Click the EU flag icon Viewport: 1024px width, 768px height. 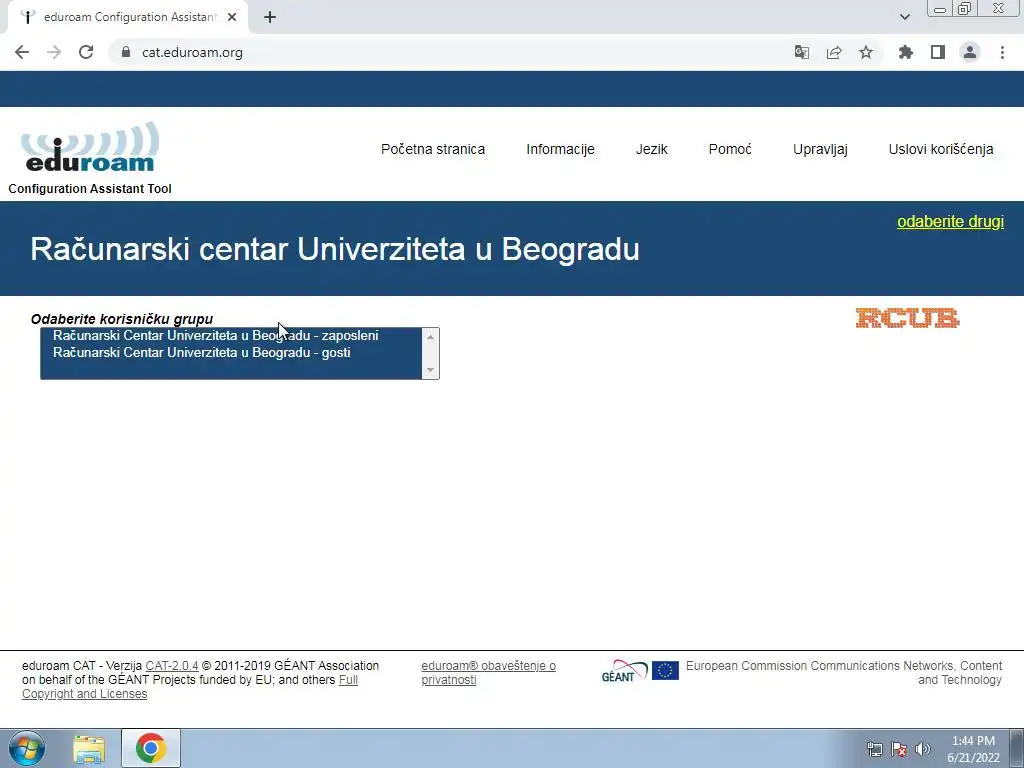(x=665, y=671)
